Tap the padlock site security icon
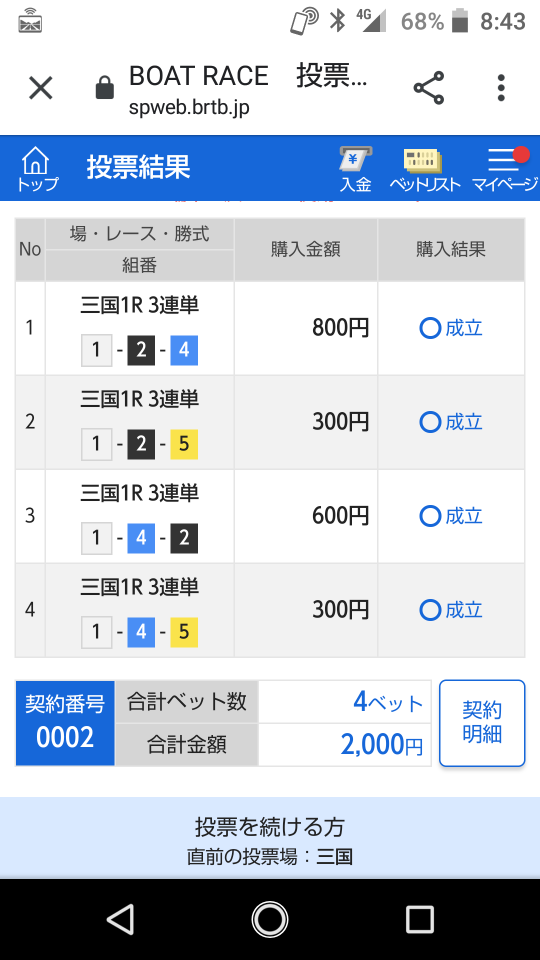 (105, 88)
